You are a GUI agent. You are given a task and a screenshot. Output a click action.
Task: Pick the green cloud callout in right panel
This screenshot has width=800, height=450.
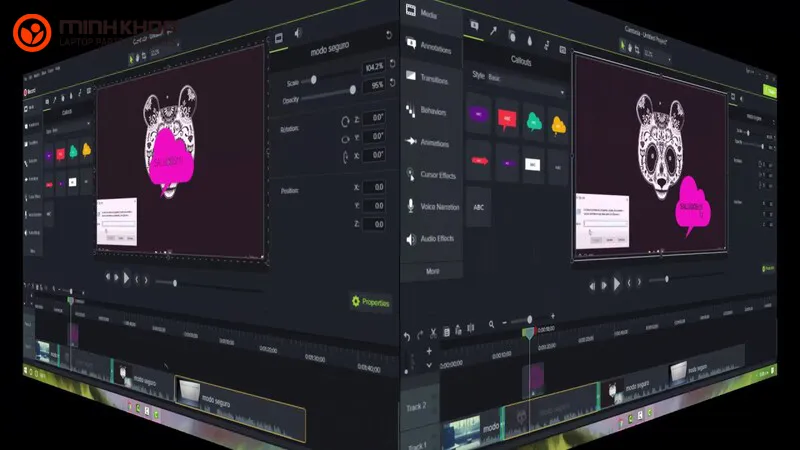tap(533, 120)
